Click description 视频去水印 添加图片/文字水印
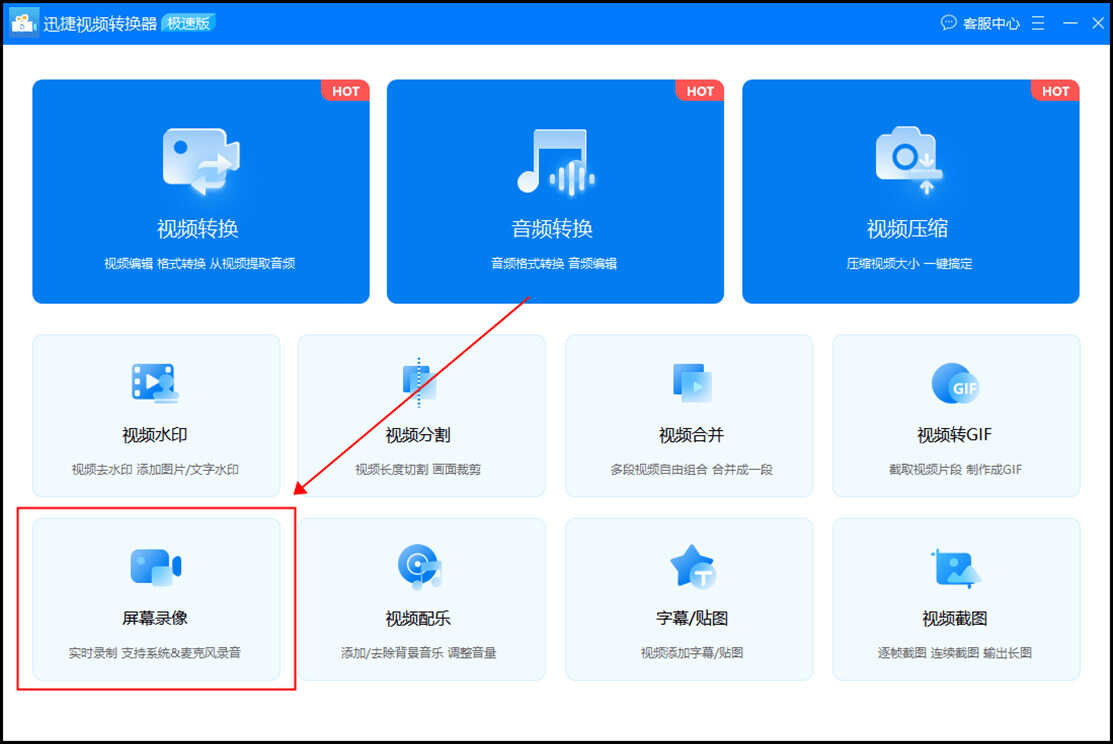The width and height of the screenshot is (1113, 744). point(155,469)
